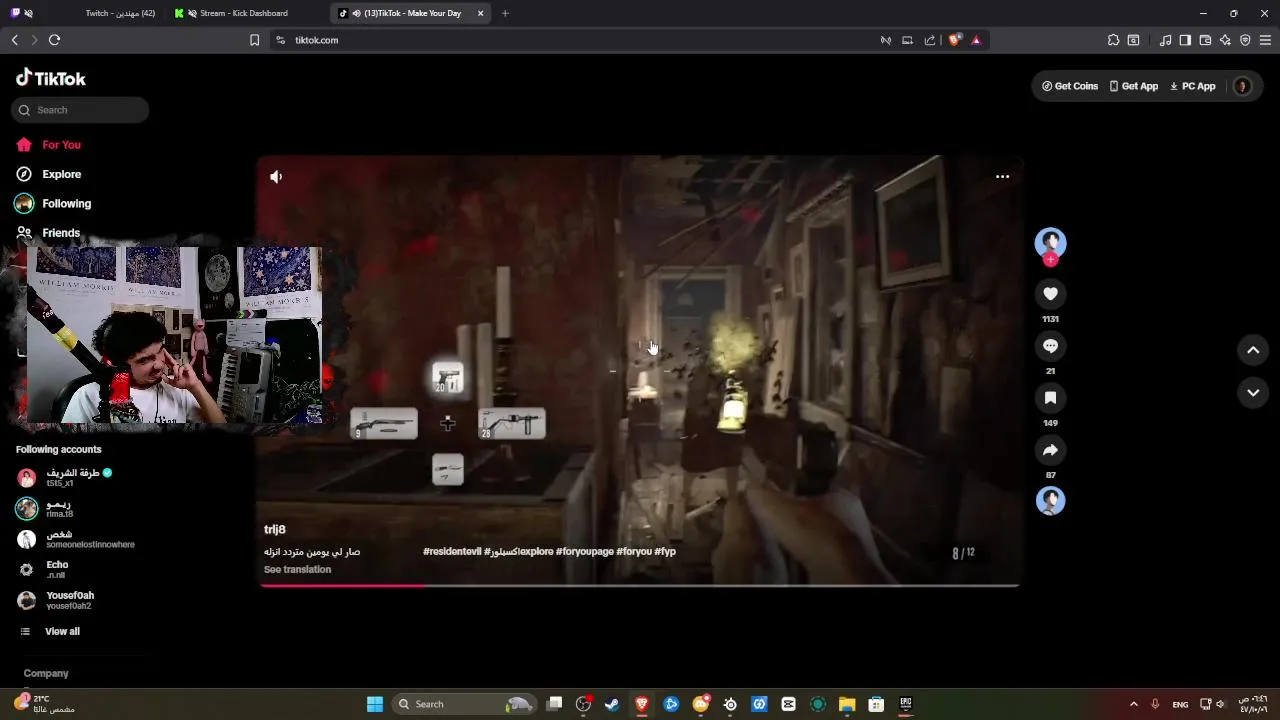1280x720 pixels.
Task: Save the video with the bookmark icon
Action: coord(1050,398)
